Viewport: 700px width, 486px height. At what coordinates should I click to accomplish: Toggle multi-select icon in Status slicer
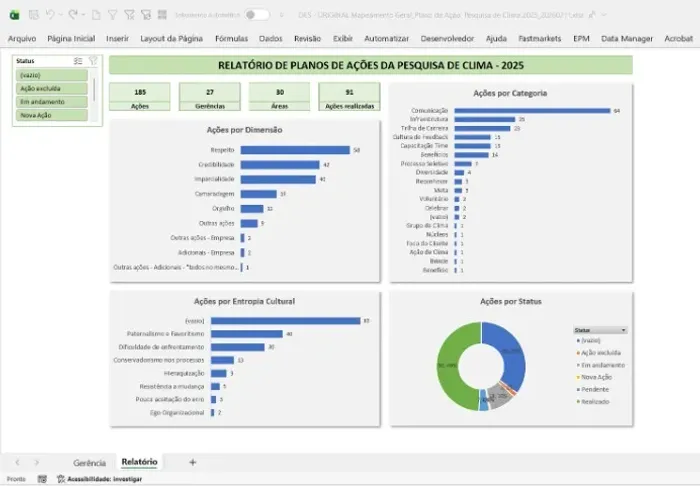pos(78,61)
